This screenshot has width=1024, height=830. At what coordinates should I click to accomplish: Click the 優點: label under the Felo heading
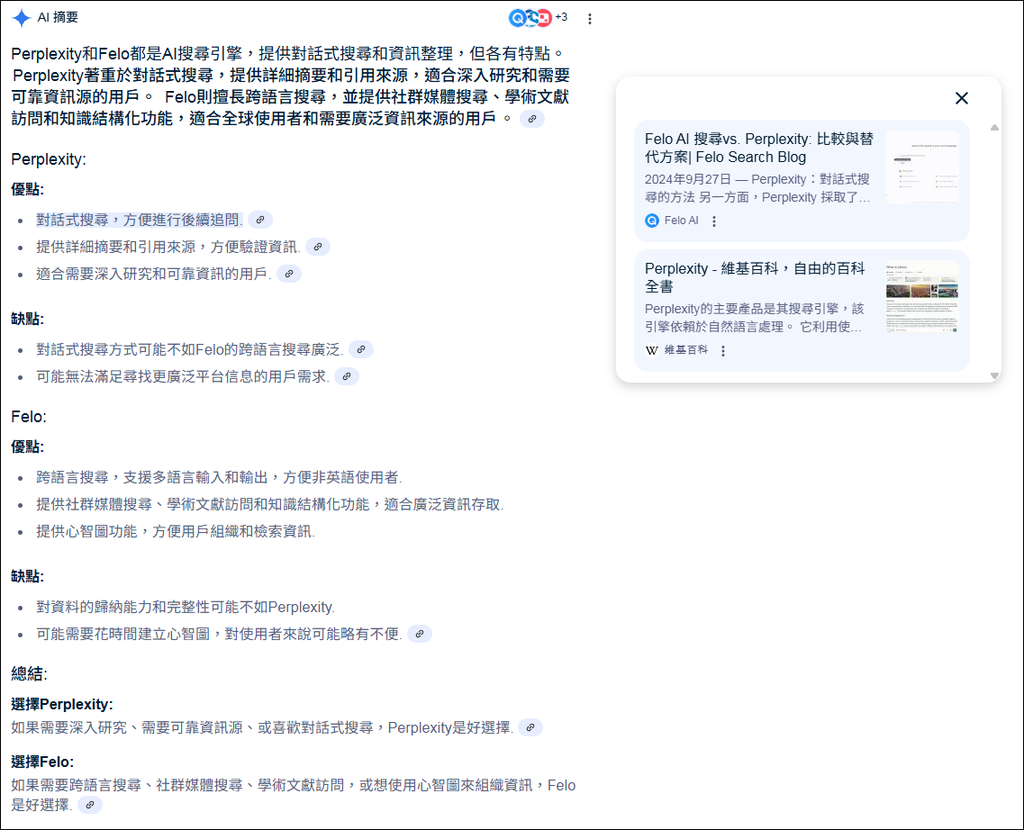click(x=27, y=447)
